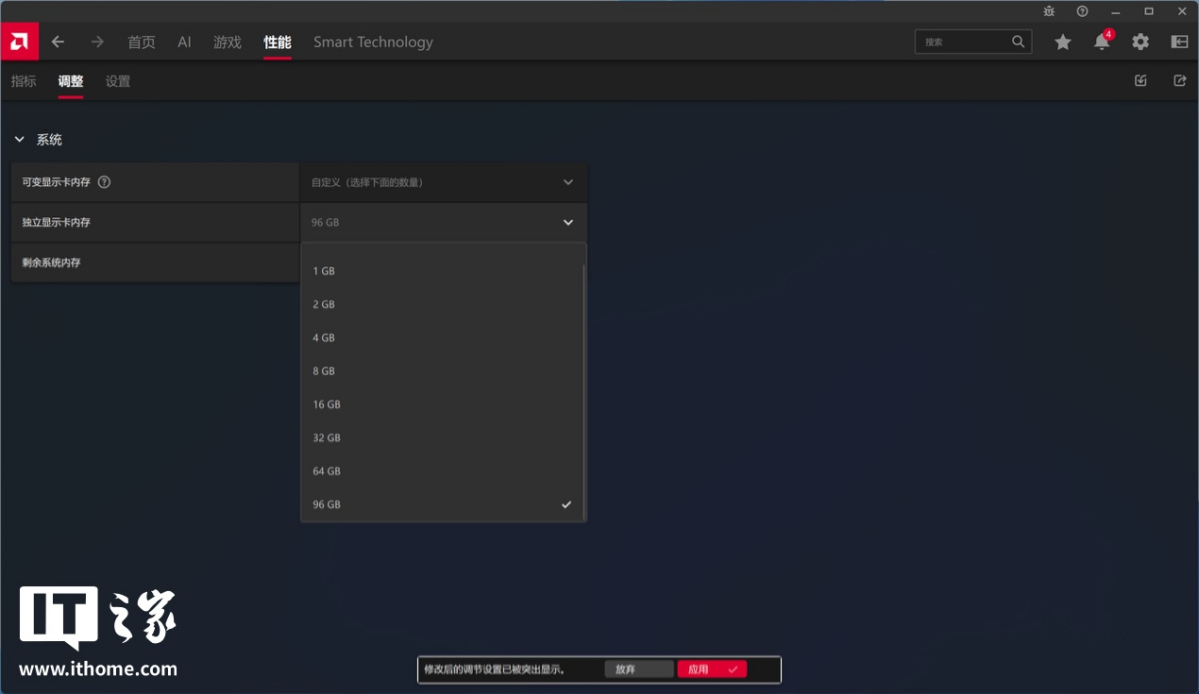Collapse the 独立显示卡内存 dropdown
Image resolution: width=1199 pixels, height=694 pixels.
(567, 222)
